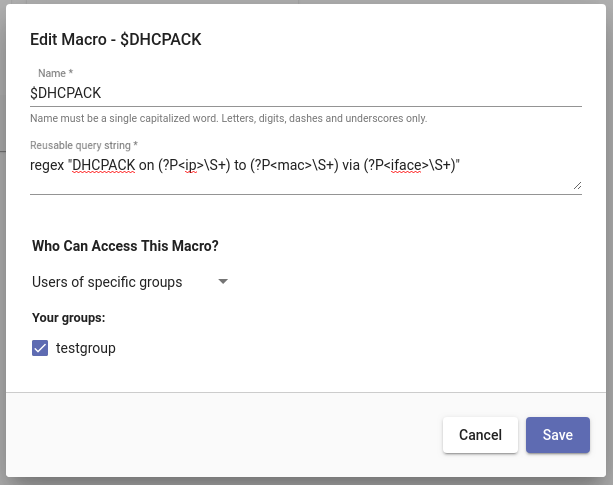The image size is (613, 485).
Task: Place the cursor in the underlined 'iface' word in the regex
Action: coord(406,165)
